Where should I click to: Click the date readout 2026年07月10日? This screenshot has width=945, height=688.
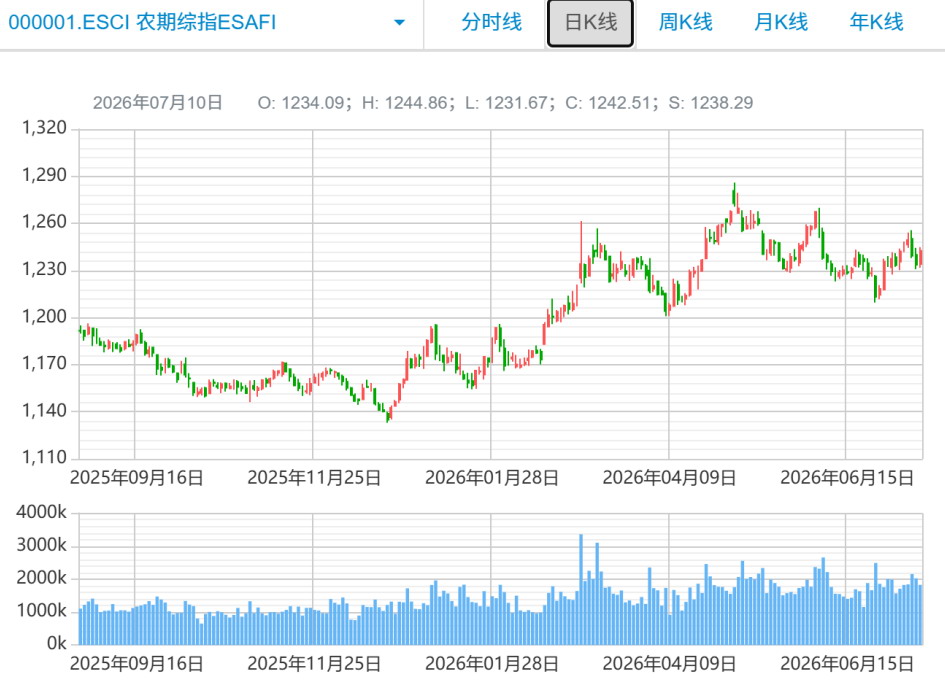coord(158,103)
